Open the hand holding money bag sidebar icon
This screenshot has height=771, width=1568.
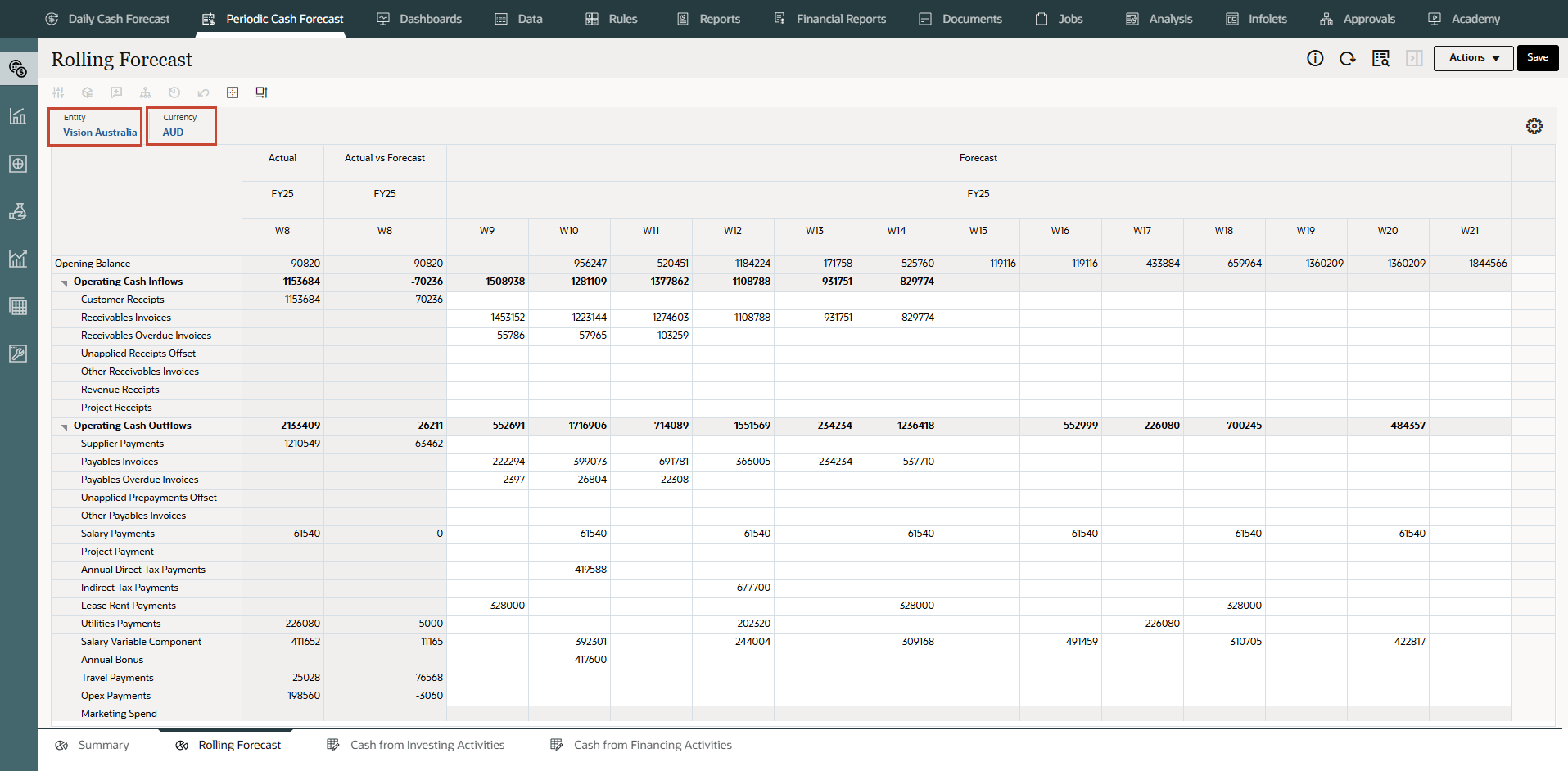tap(18, 211)
